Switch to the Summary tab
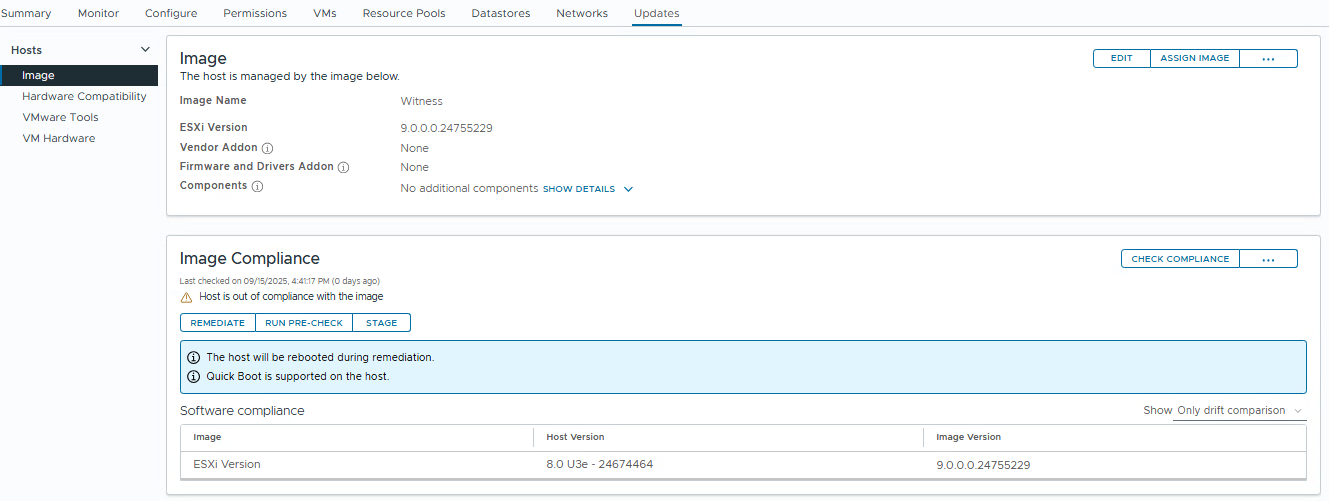This screenshot has width=1329, height=501. (x=26, y=13)
